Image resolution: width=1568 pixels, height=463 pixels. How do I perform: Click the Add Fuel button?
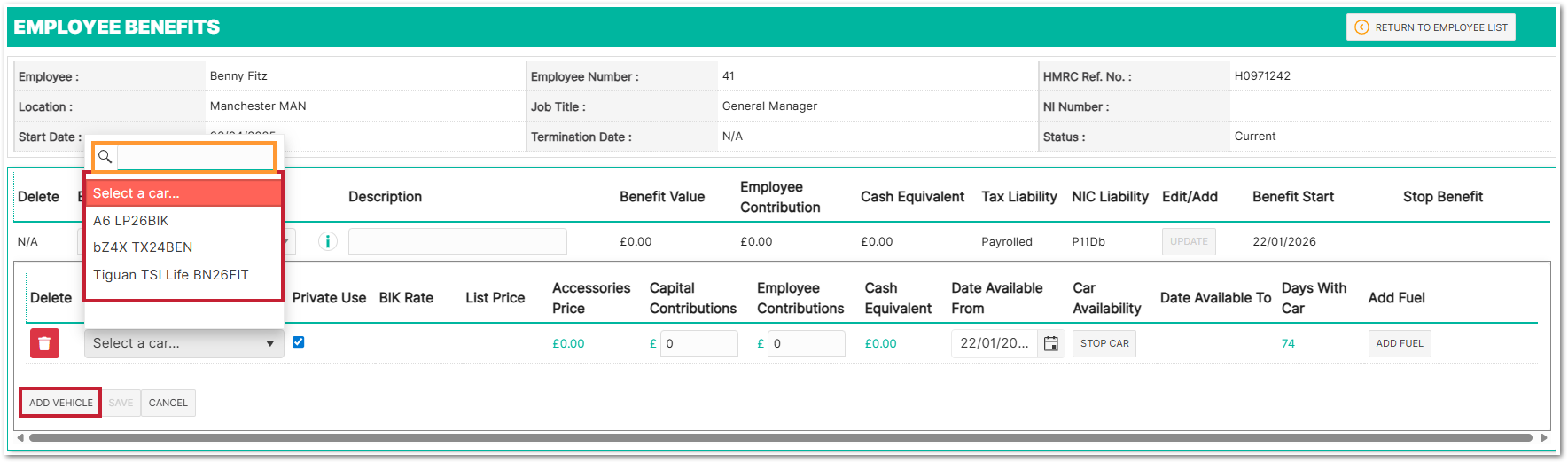(x=1399, y=343)
